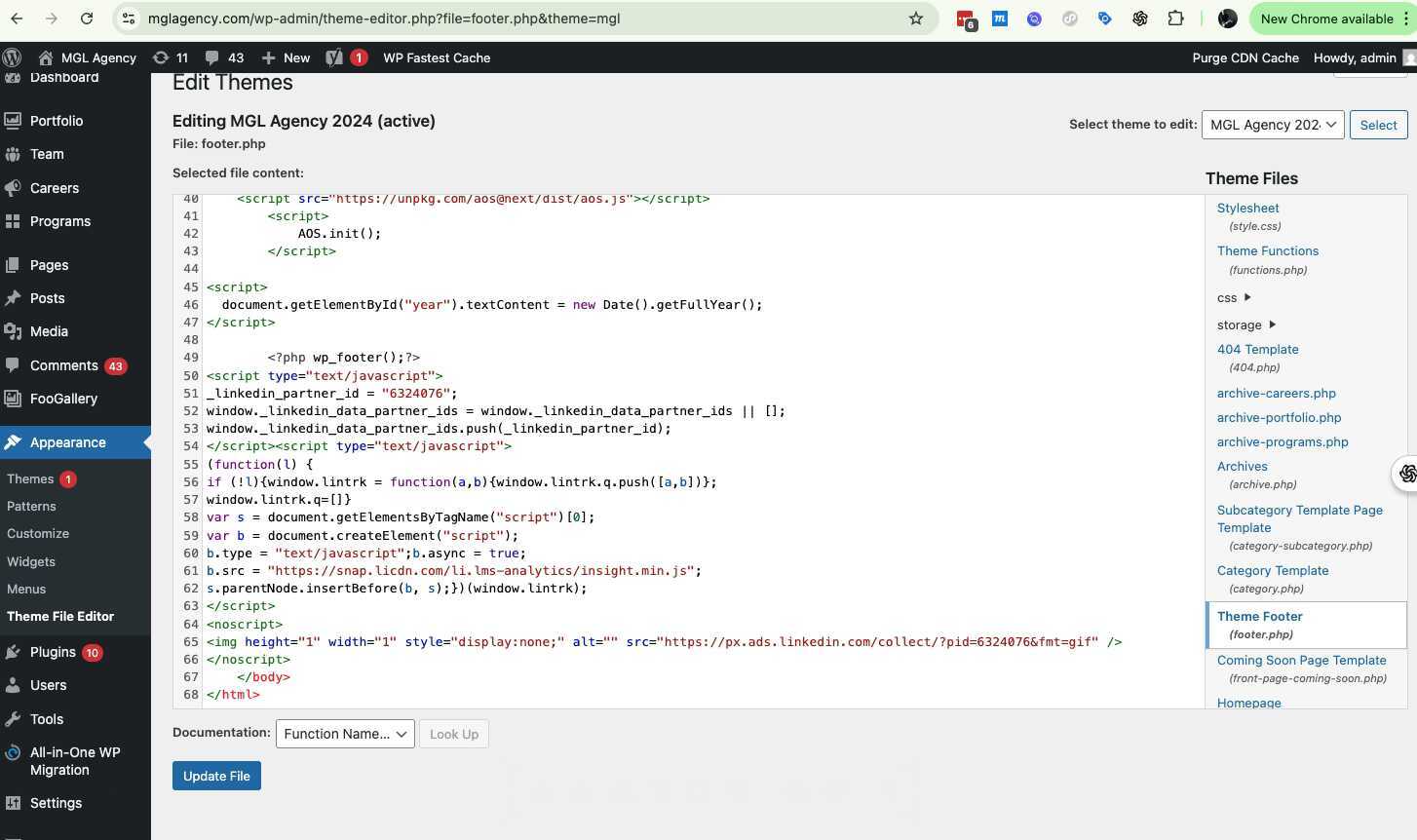Click the Update File button
1417x840 pixels.
(x=216, y=776)
